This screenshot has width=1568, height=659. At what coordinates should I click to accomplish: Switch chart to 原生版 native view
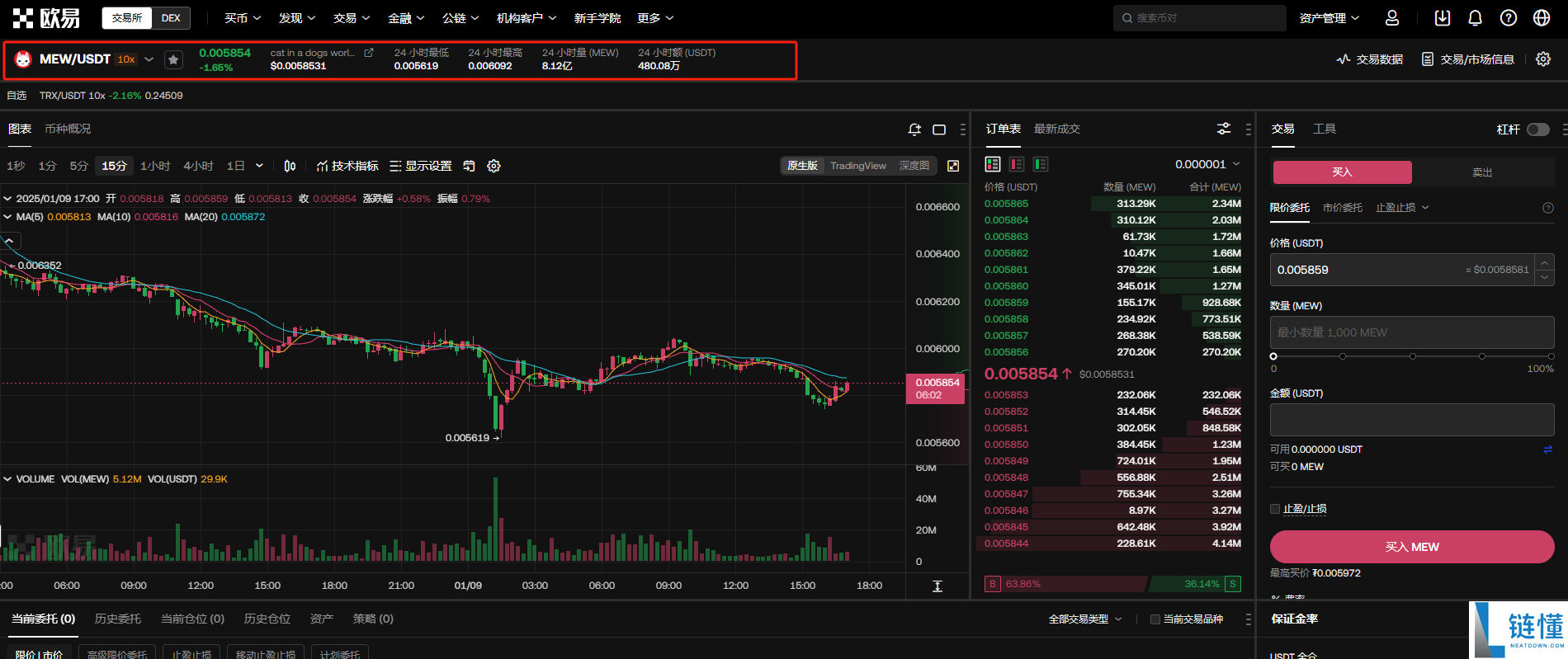[802, 166]
